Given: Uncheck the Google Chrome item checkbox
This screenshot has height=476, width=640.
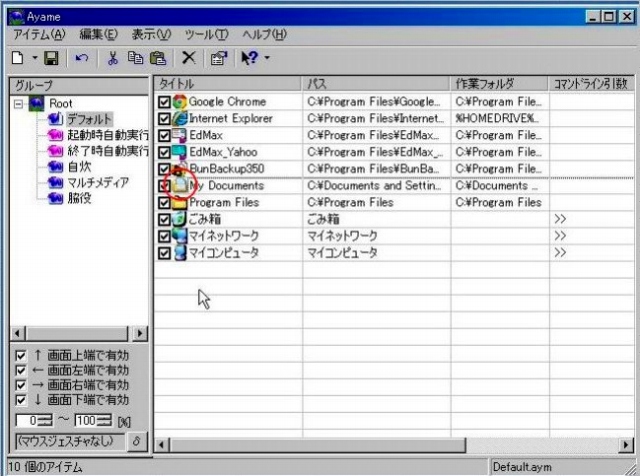Looking at the screenshot, I should click(x=164, y=102).
